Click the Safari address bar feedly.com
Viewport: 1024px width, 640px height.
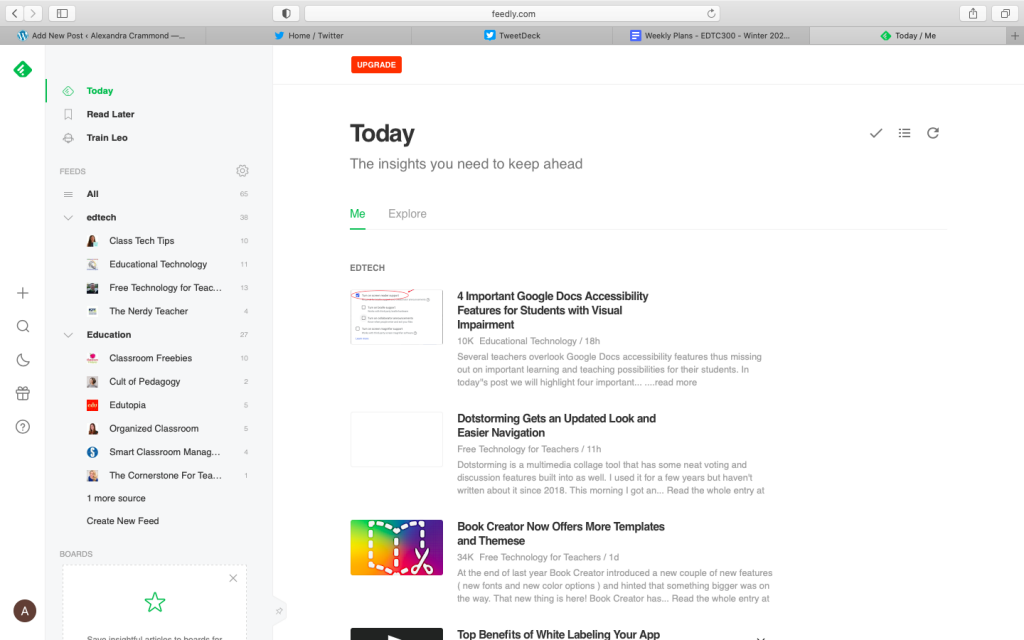coord(513,14)
